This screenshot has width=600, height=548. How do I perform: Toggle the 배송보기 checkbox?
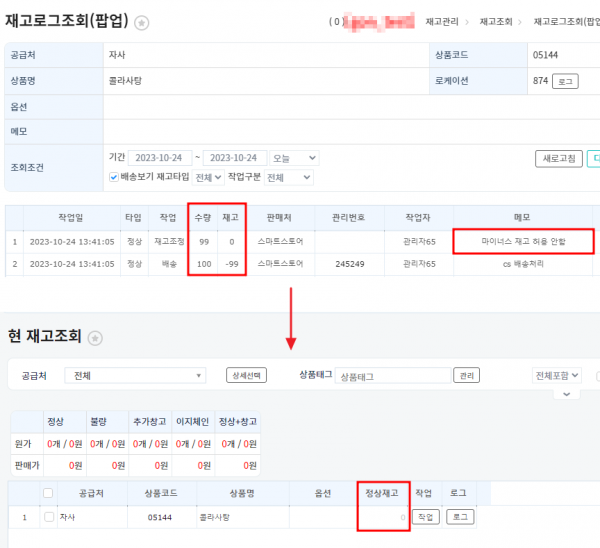[x=114, y=177]
